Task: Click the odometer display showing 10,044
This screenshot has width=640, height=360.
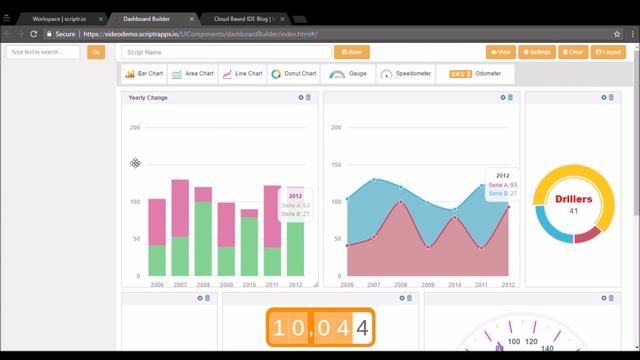Action: point(320,327)
